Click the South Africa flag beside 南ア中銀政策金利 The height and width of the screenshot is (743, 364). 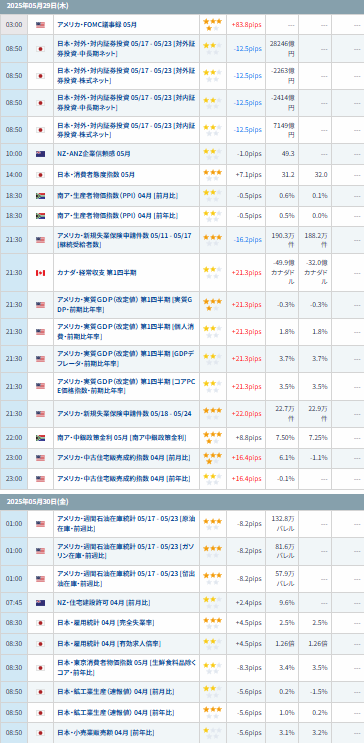click(40, 437)
